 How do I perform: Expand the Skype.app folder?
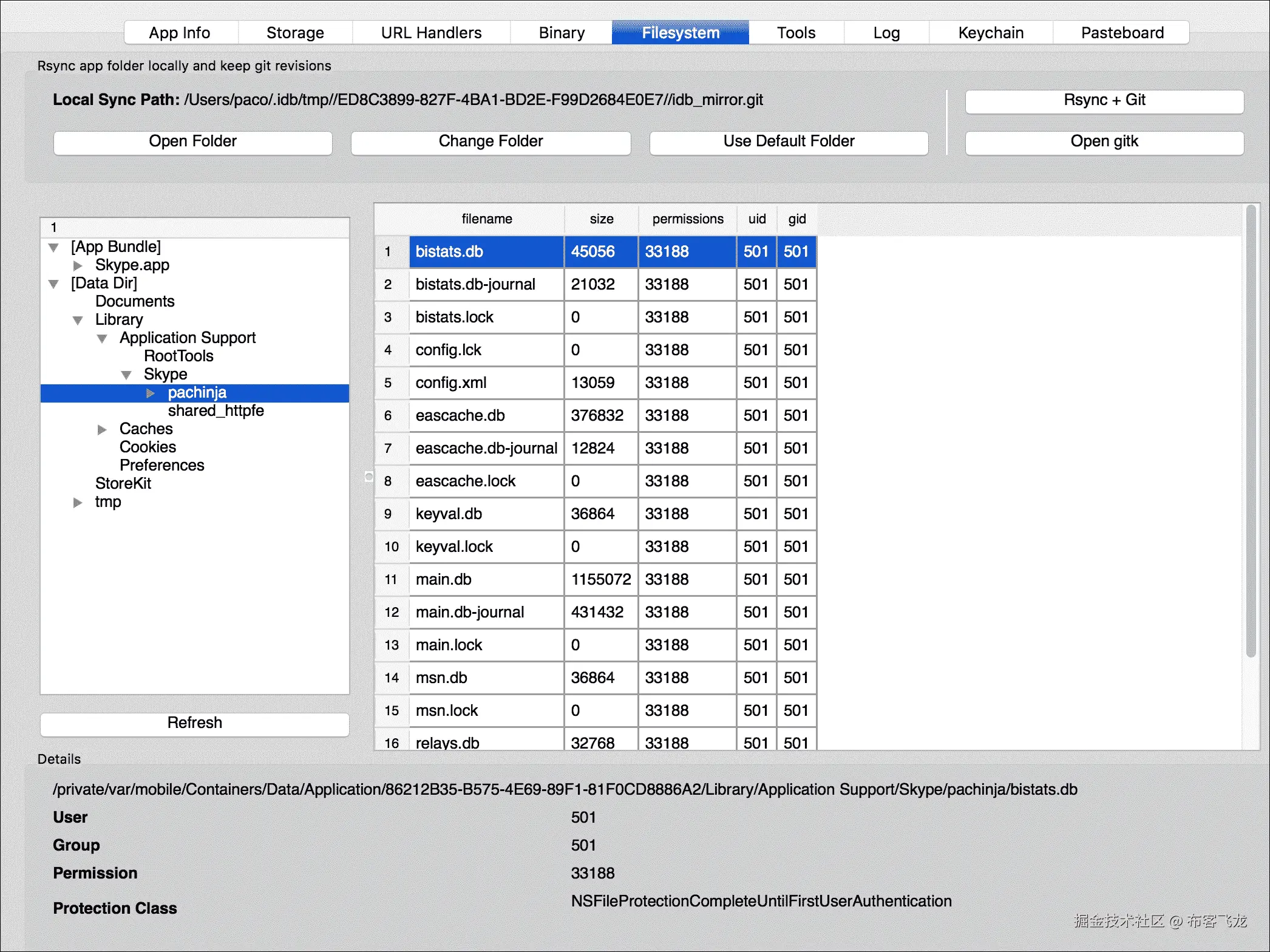(78, 266)
